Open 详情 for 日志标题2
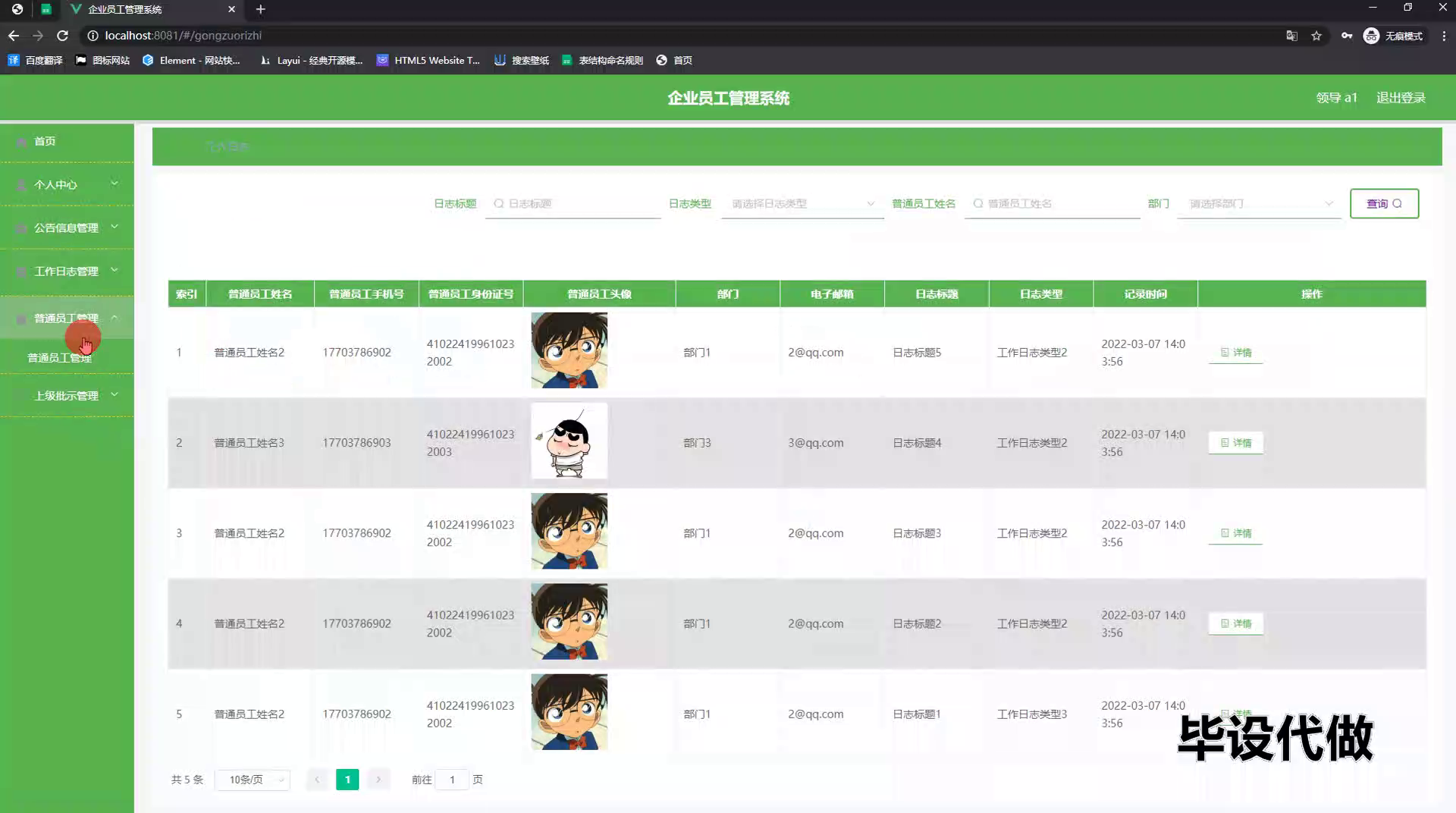Image resolution: width=1456 pixels, height=813 pixels. 1235,623
